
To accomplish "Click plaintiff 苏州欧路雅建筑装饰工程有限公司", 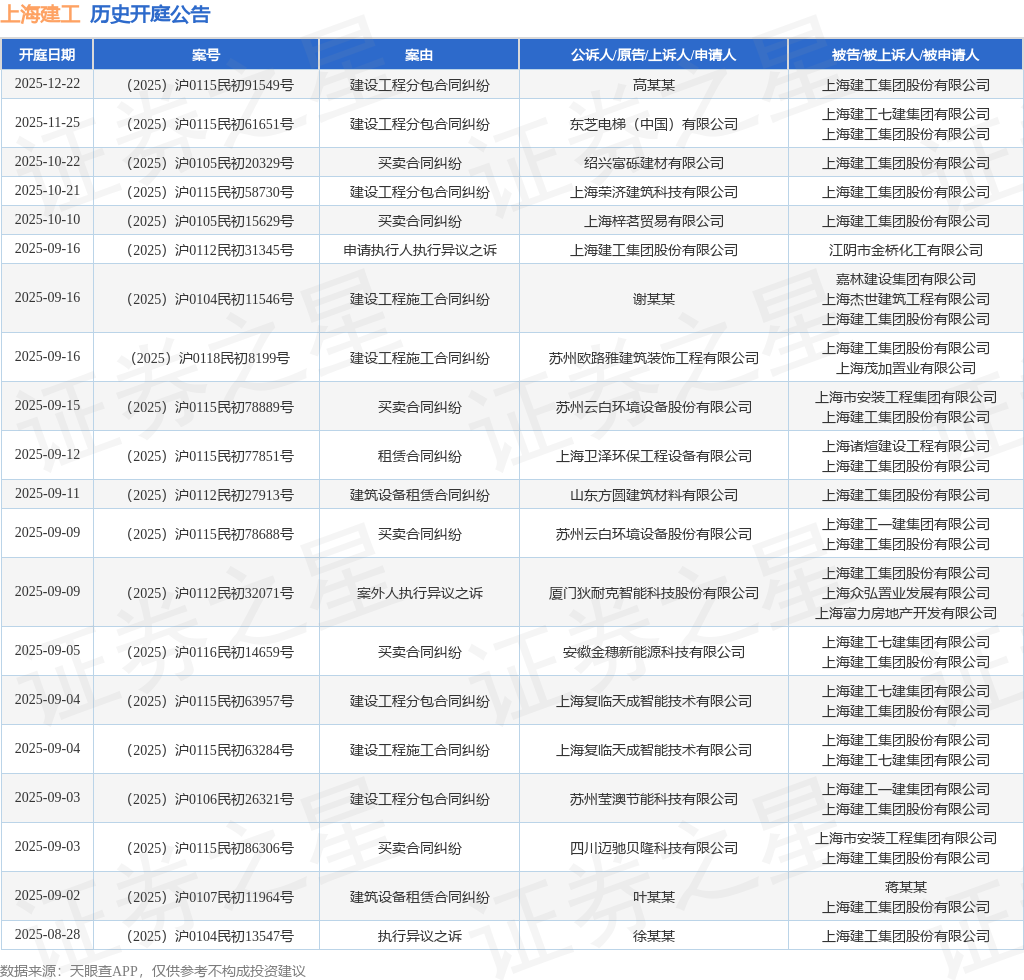I will 654,358.
